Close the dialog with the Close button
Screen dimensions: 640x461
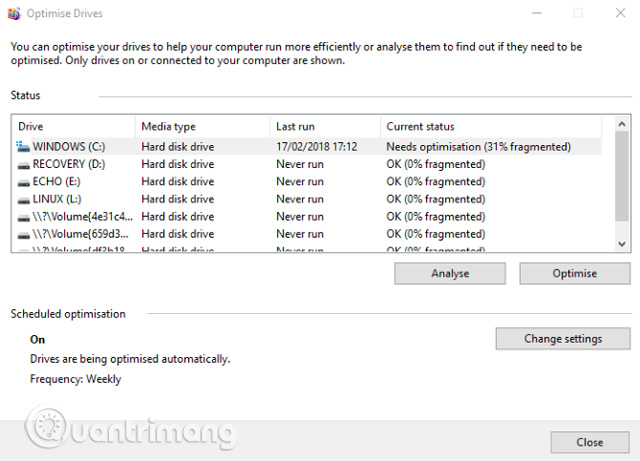tap(590, 442)
